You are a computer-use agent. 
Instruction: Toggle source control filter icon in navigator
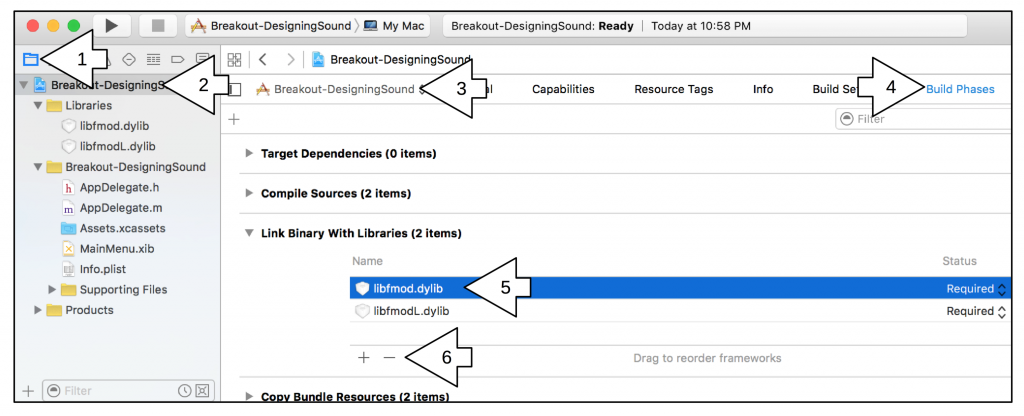click(202, 391)
